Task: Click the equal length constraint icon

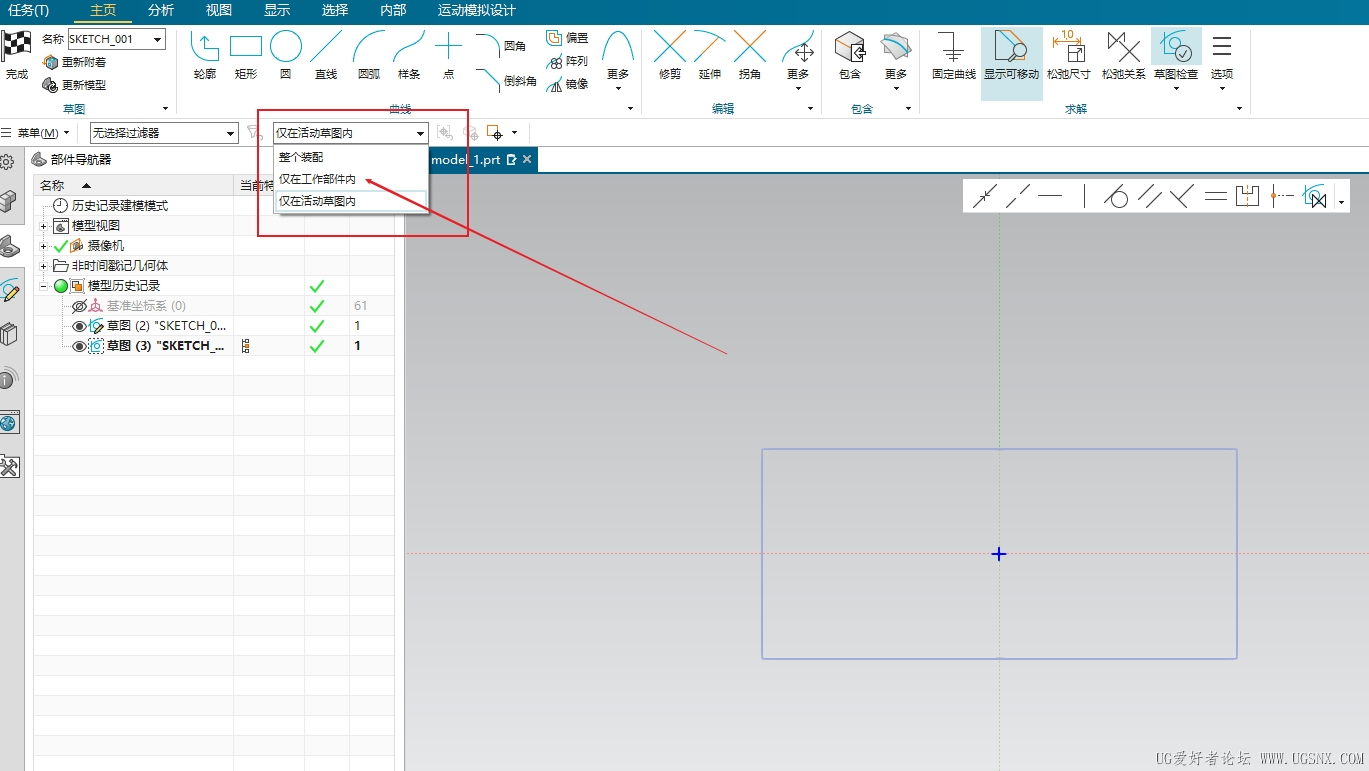Action: coord(1215,197)
